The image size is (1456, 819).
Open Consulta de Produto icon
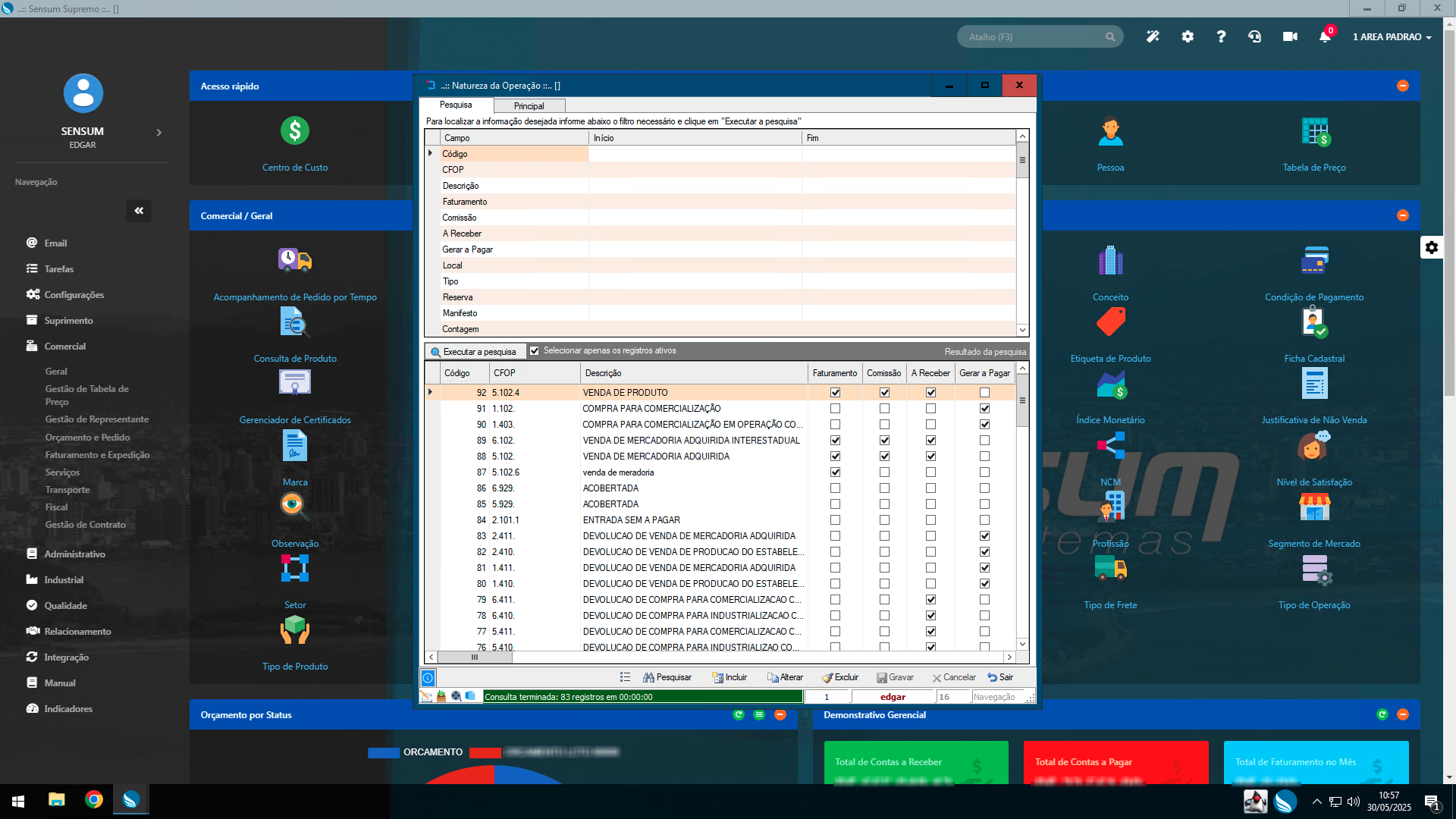[295, 322]
